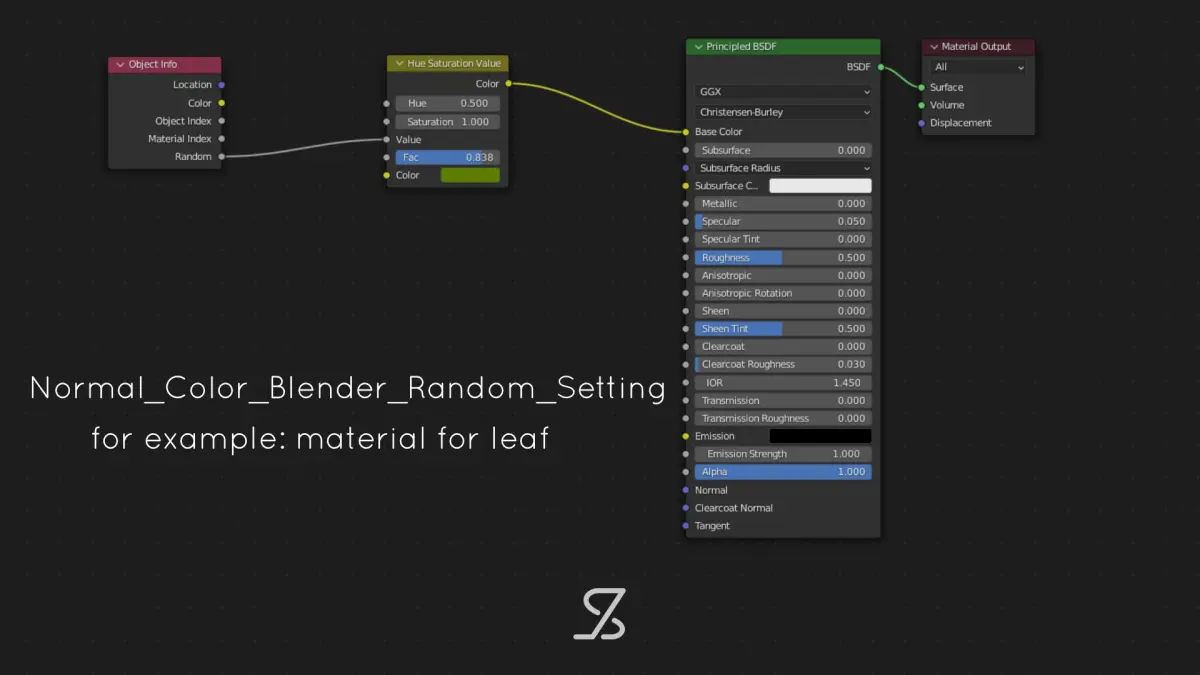Click the Metallic input socket
This screenshot has height=675, width=1200.
(x=685, y=204)
